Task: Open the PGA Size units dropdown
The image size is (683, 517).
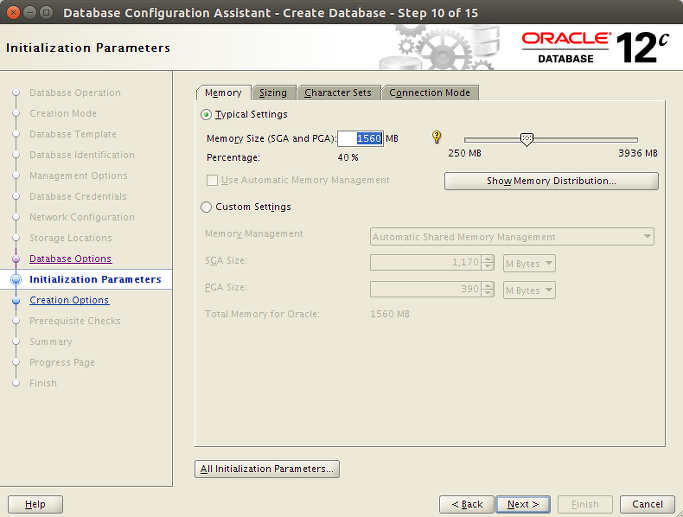Action: 529,290
